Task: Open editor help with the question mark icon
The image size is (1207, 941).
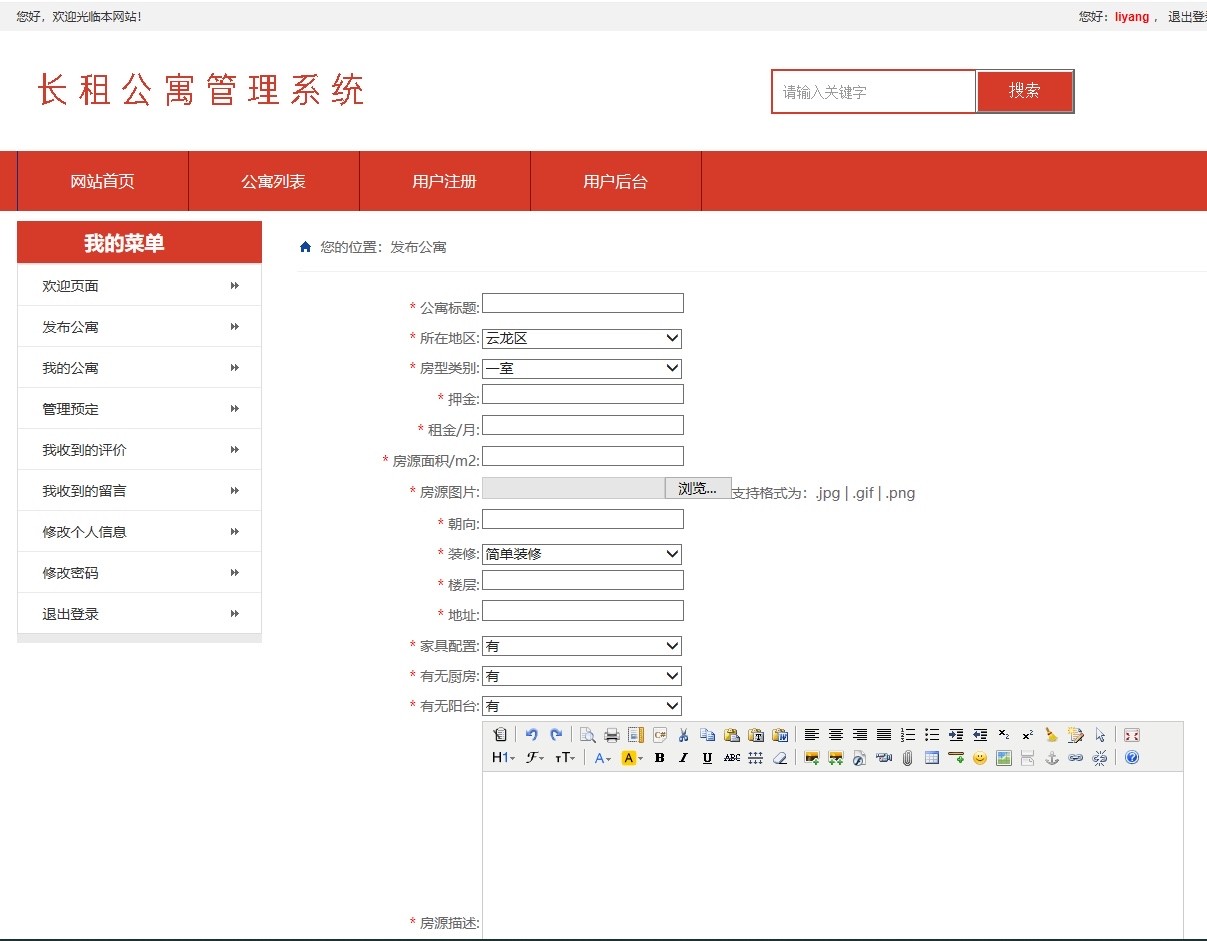Action: [x=1132, y=758]
